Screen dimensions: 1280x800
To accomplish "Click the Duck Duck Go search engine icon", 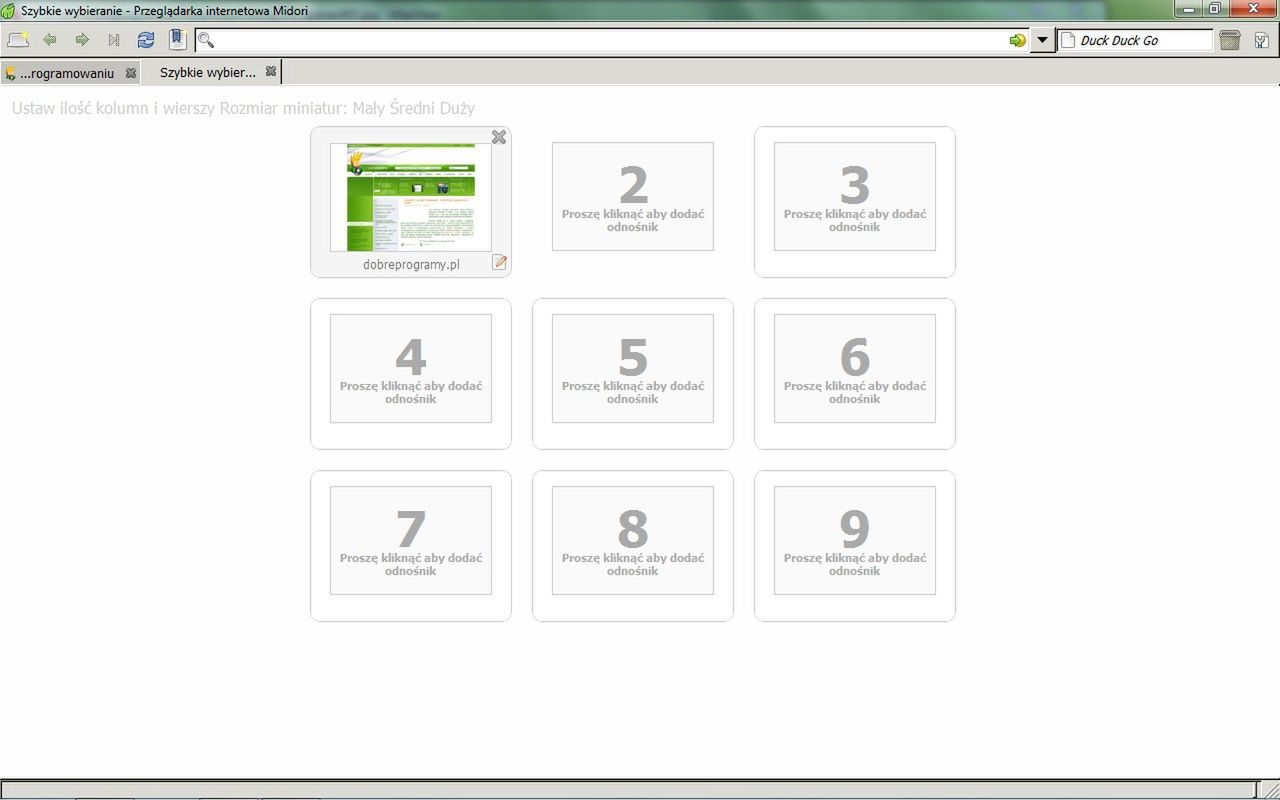I will [1068, 40].
